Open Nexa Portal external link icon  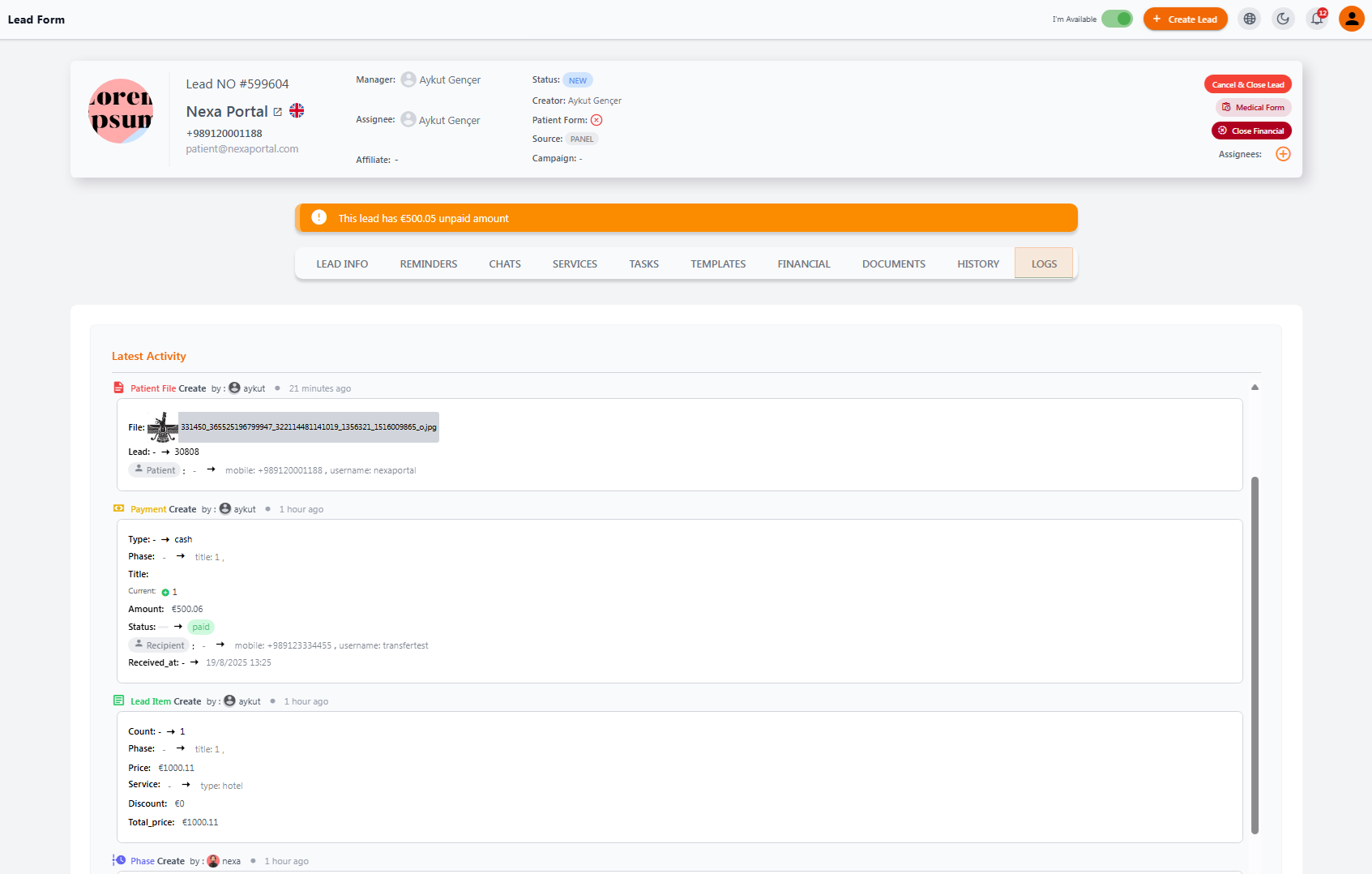(277, 112)
